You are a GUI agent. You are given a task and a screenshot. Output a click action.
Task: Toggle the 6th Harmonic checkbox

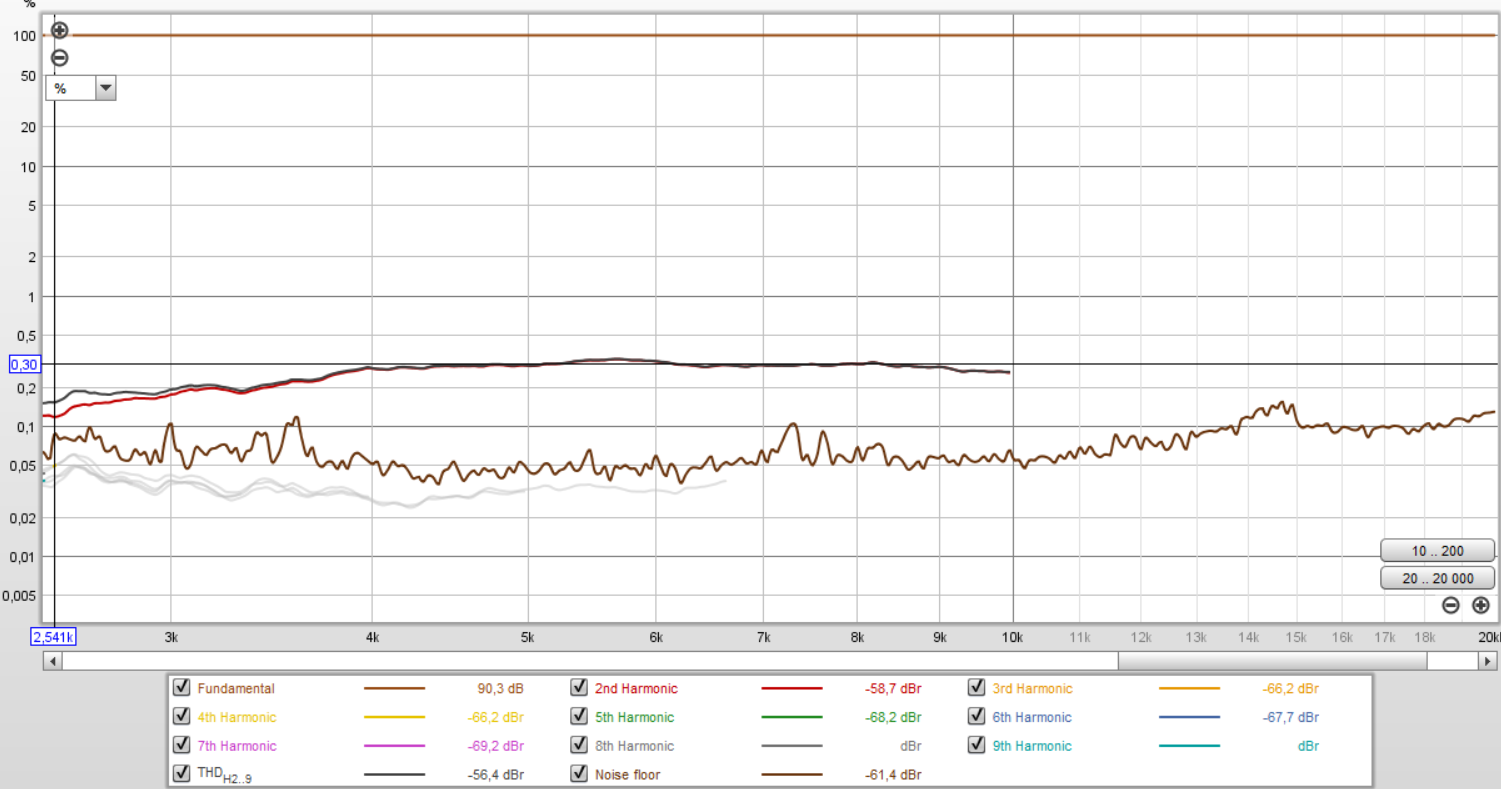coord(976,717)
